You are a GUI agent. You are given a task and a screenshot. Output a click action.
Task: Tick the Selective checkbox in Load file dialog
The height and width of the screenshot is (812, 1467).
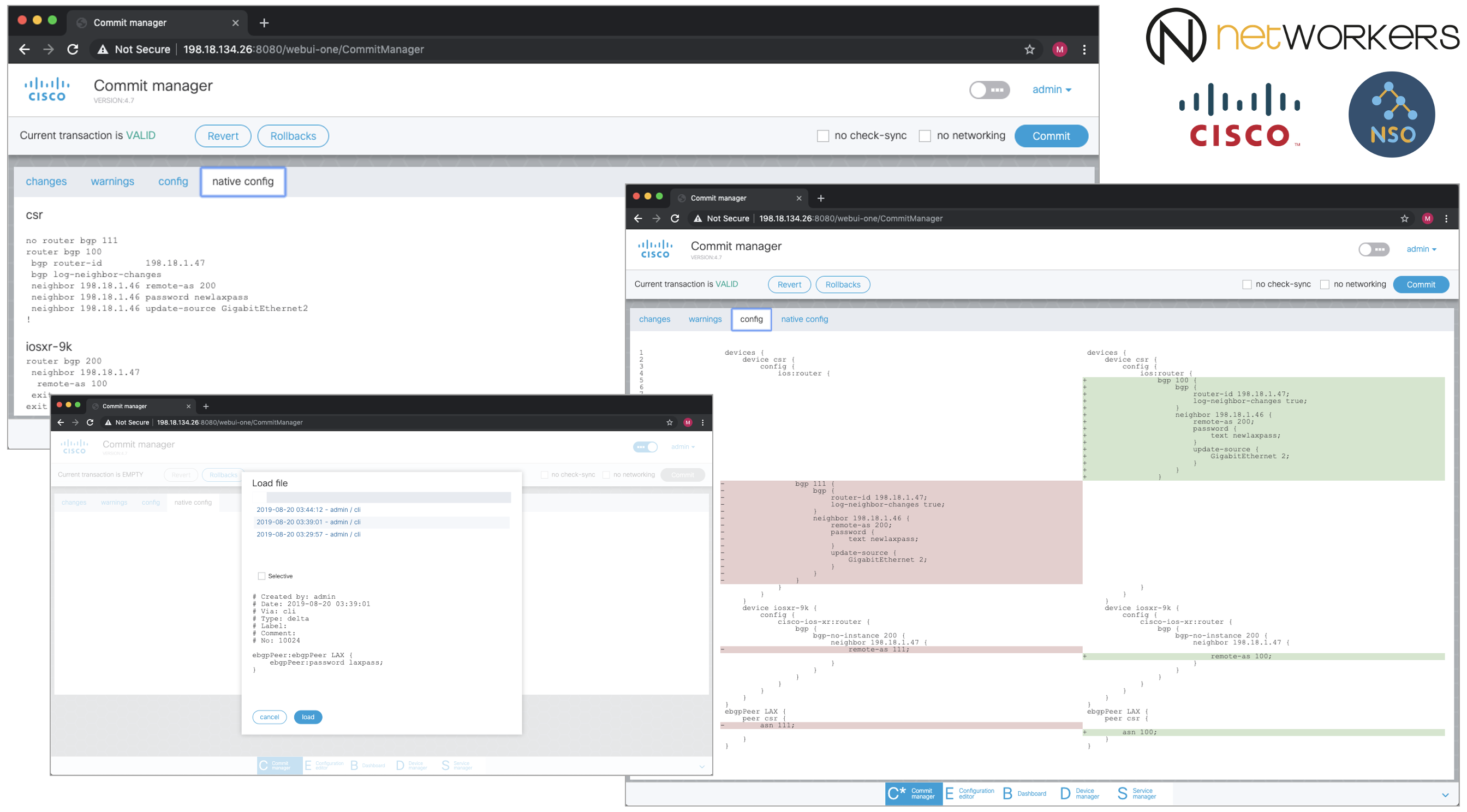pos(261,576)
